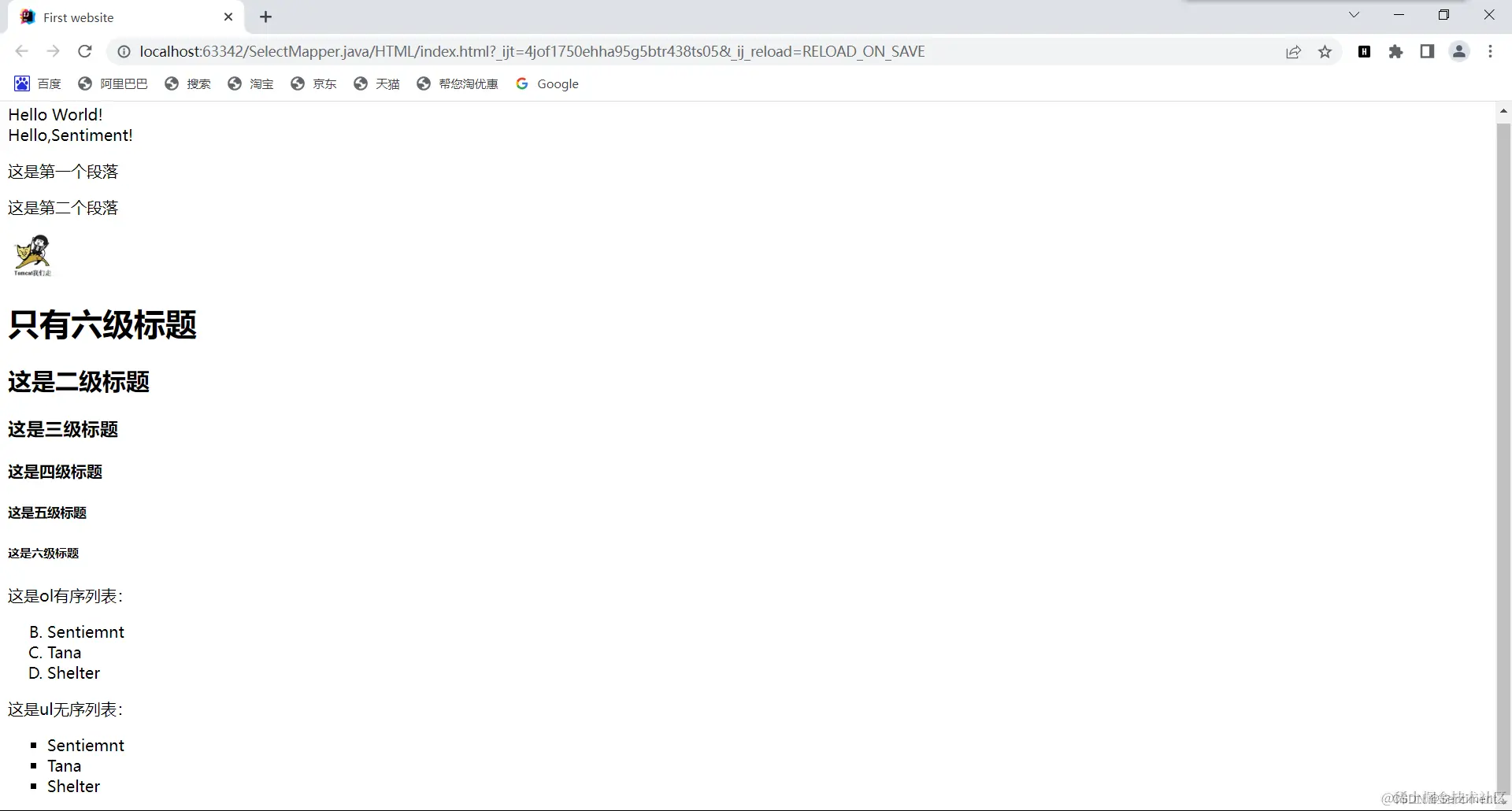Image resolution: width=1512 pixels, height=811 pixels.
Task: Click ordered list item D. Shelter
Action: pos(65,673)
